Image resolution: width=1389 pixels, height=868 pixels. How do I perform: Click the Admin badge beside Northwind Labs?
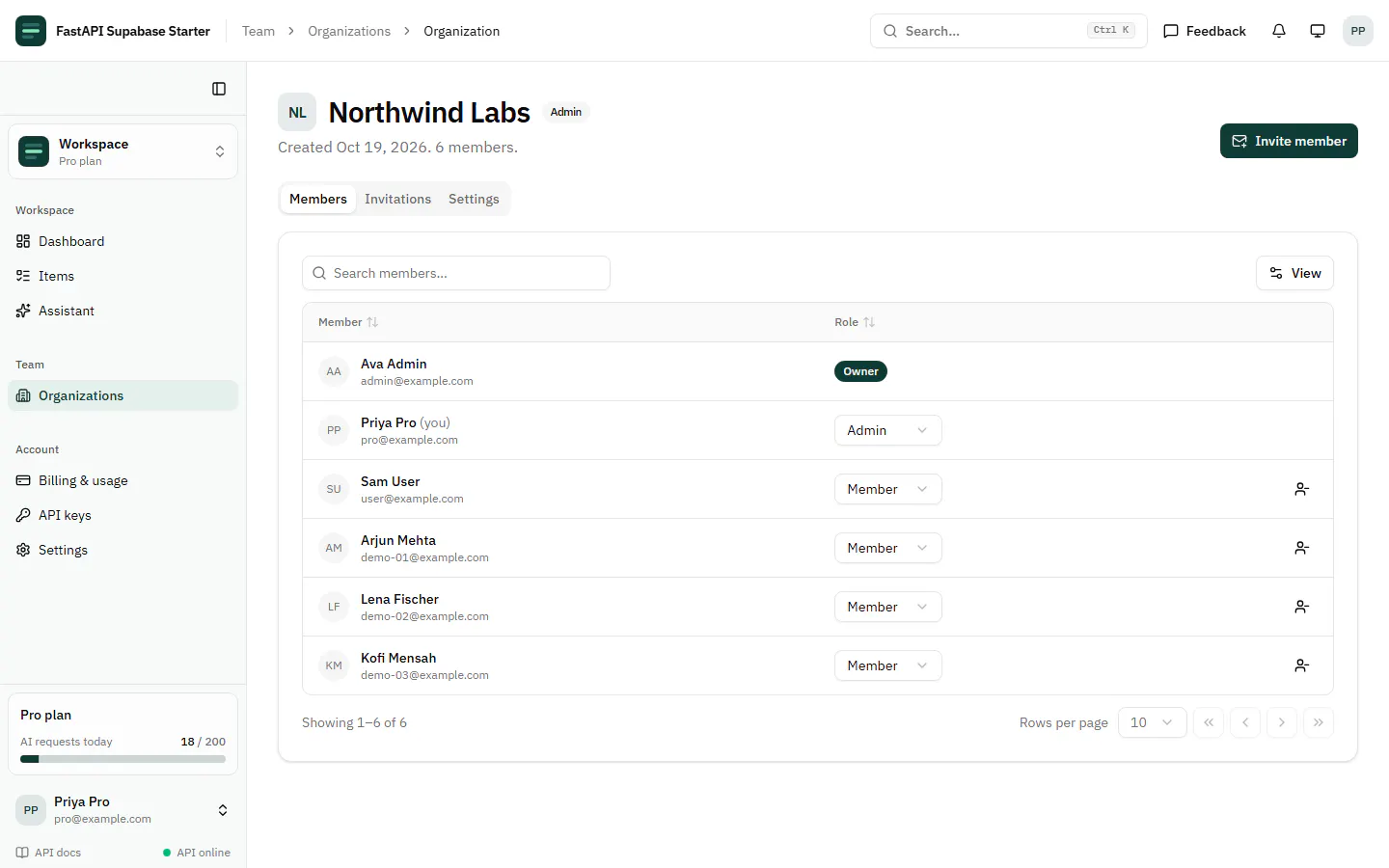[566, 112]
